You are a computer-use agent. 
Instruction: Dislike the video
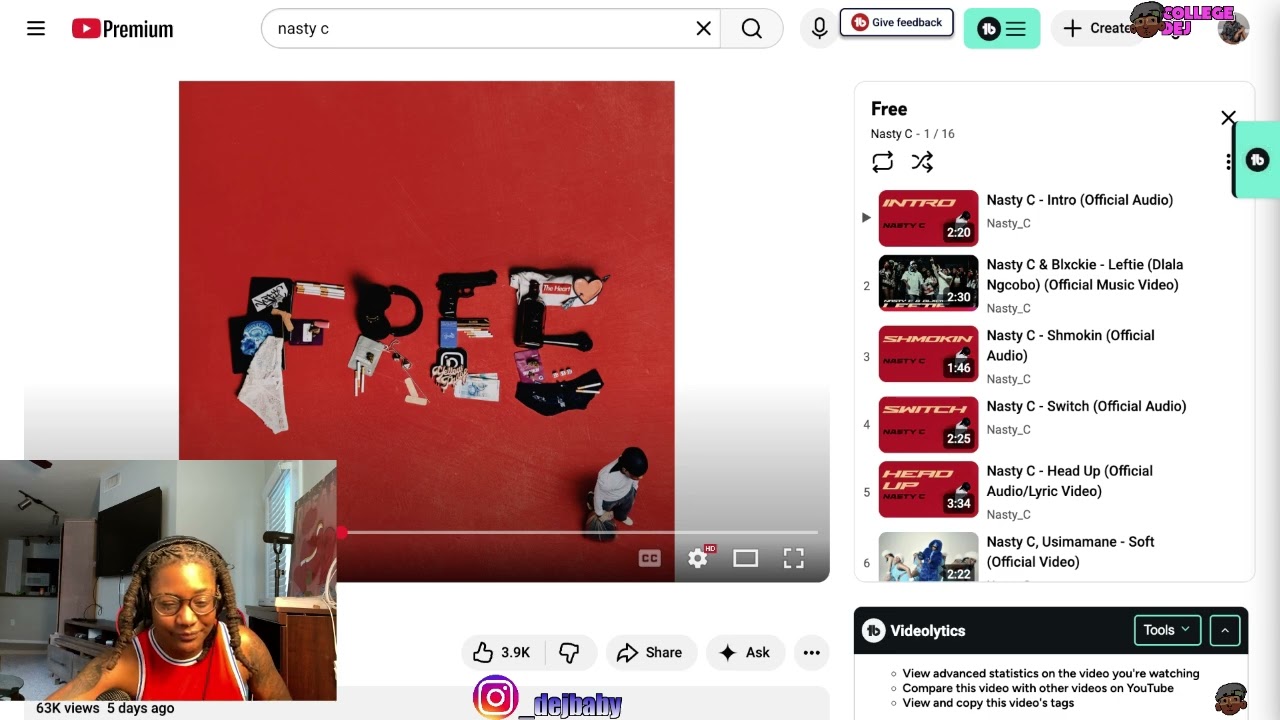point(570,653)
